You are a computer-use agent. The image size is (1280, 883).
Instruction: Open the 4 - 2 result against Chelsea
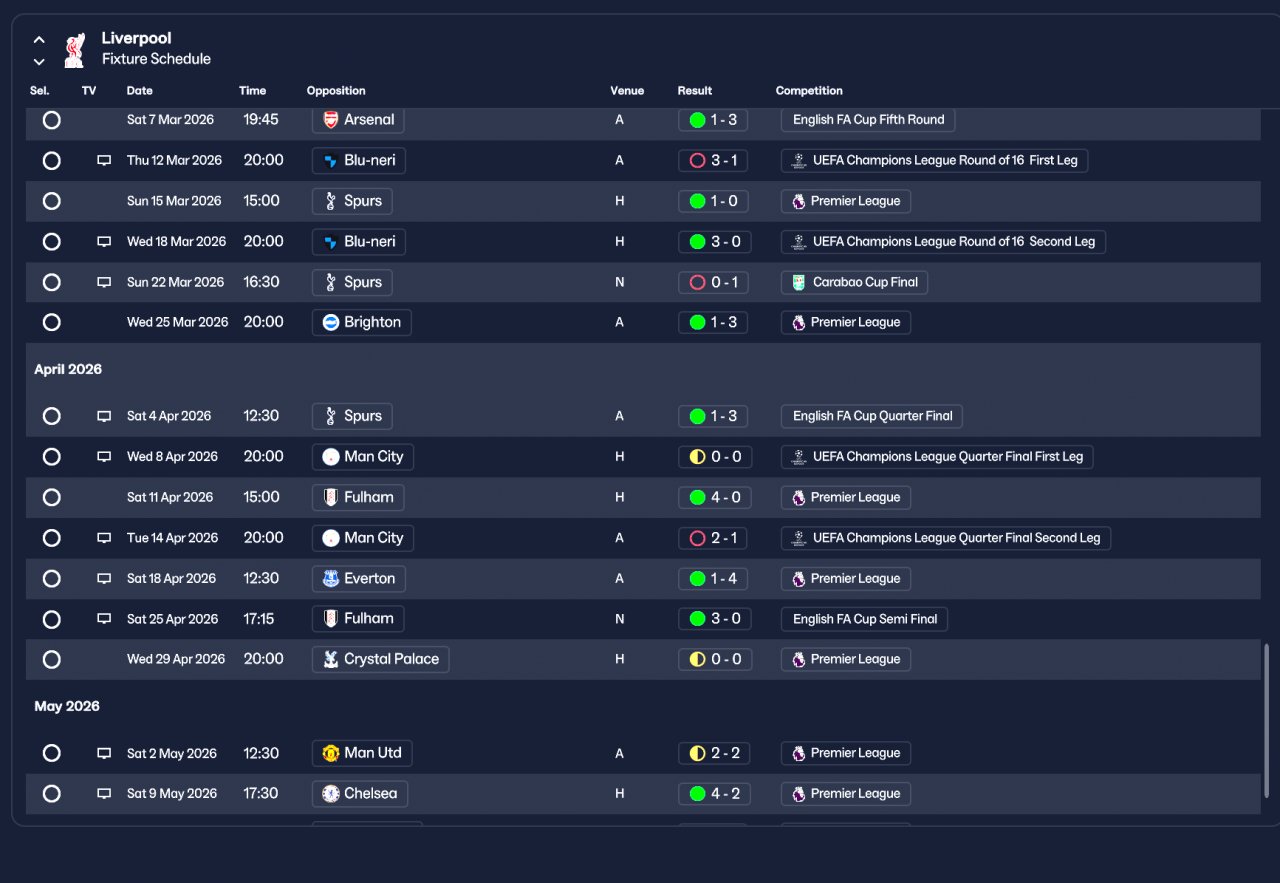click(x=715, y=794)
